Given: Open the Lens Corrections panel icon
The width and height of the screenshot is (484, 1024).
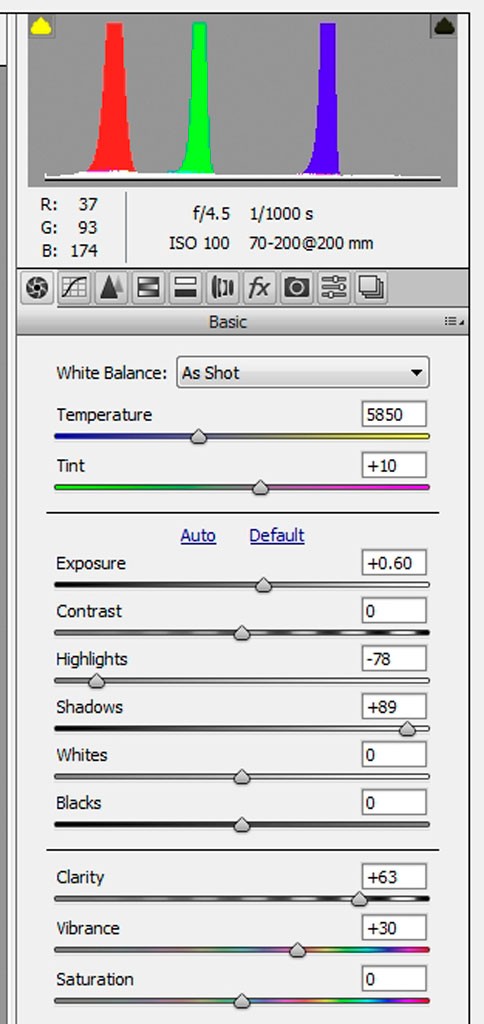Looking at the screenshot, I should coord(222,288).
